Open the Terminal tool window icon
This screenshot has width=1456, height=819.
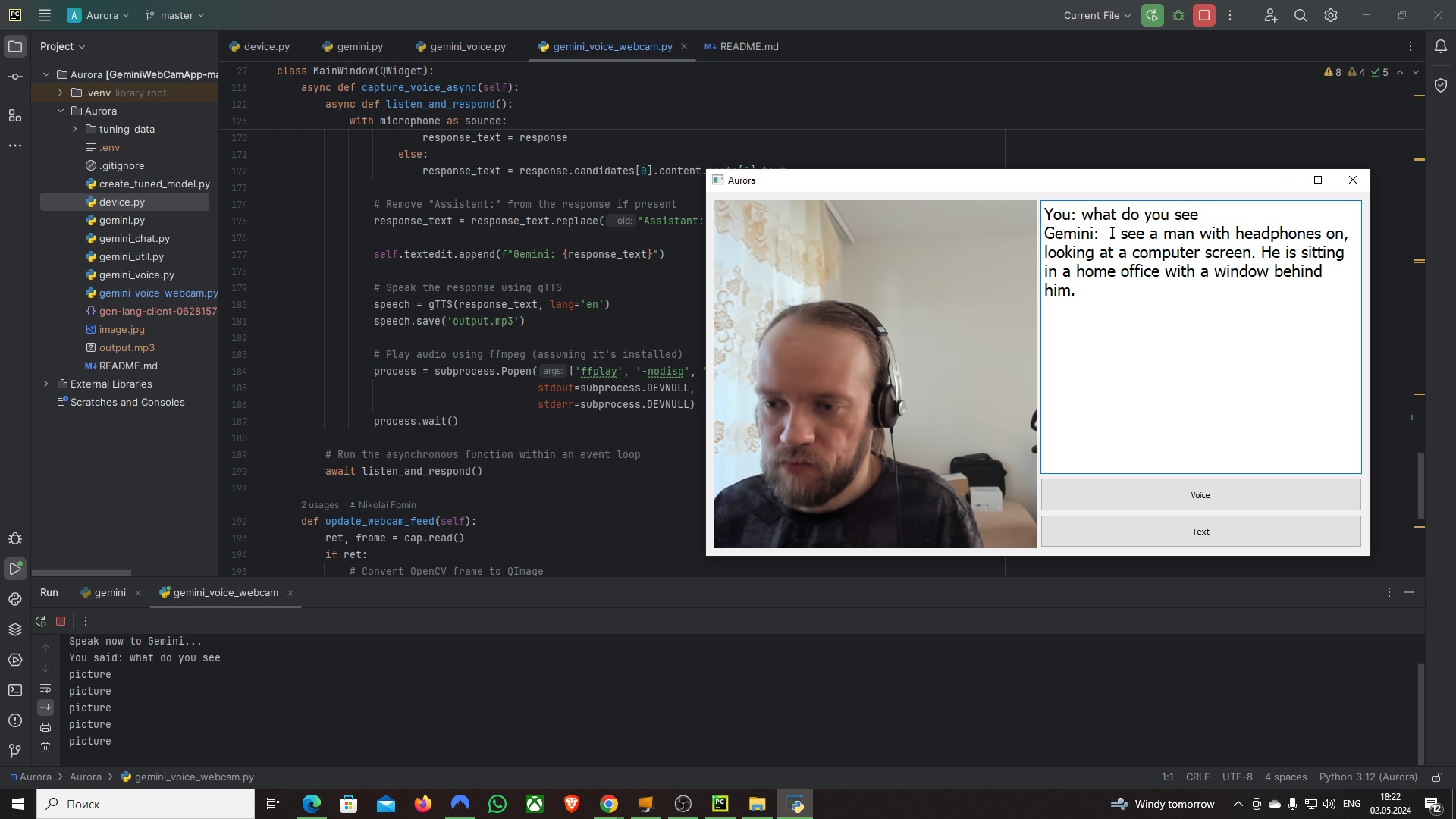coord(14,690)
